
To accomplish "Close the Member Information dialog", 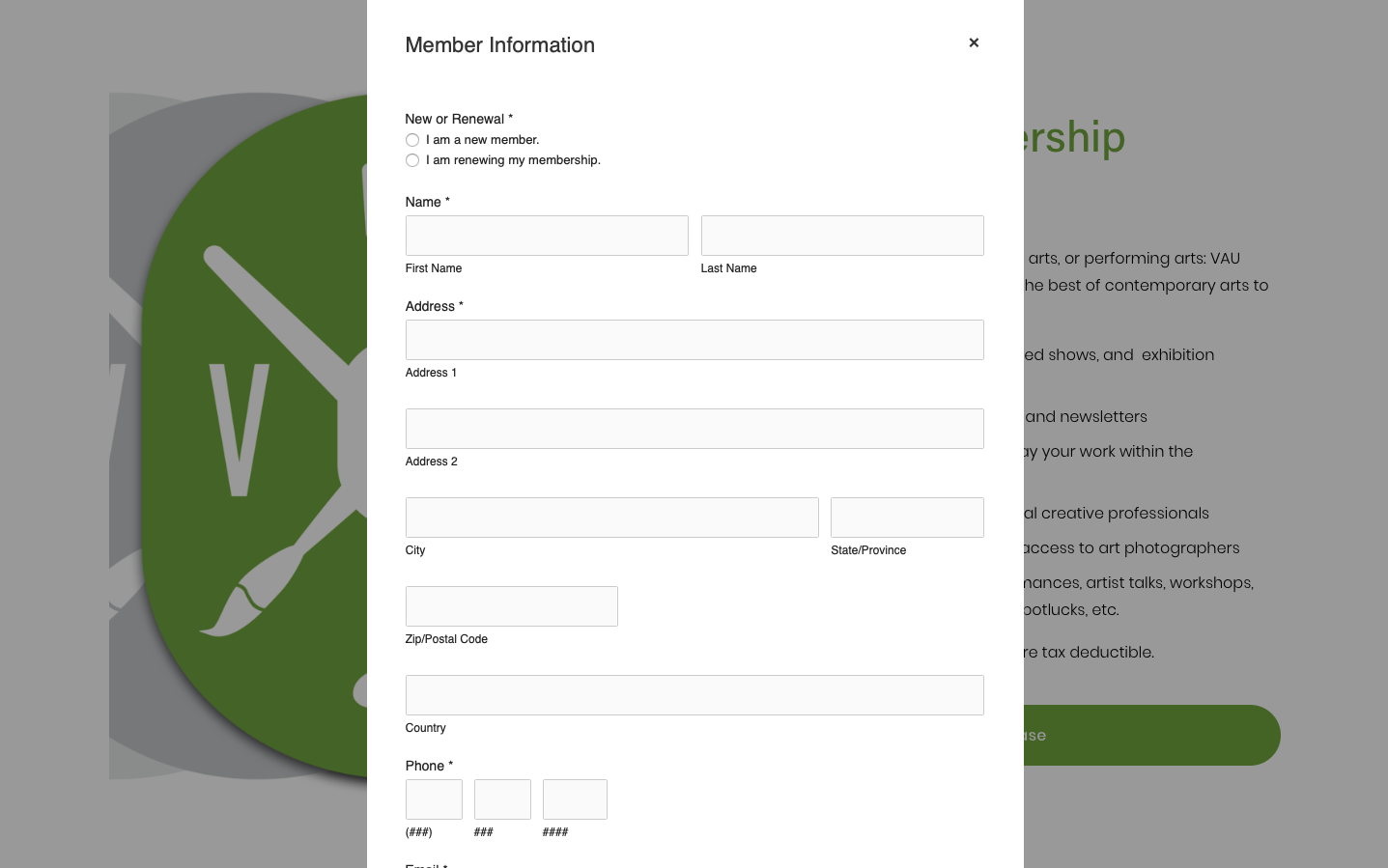I will pyautogui.click(x=974, y=42).
